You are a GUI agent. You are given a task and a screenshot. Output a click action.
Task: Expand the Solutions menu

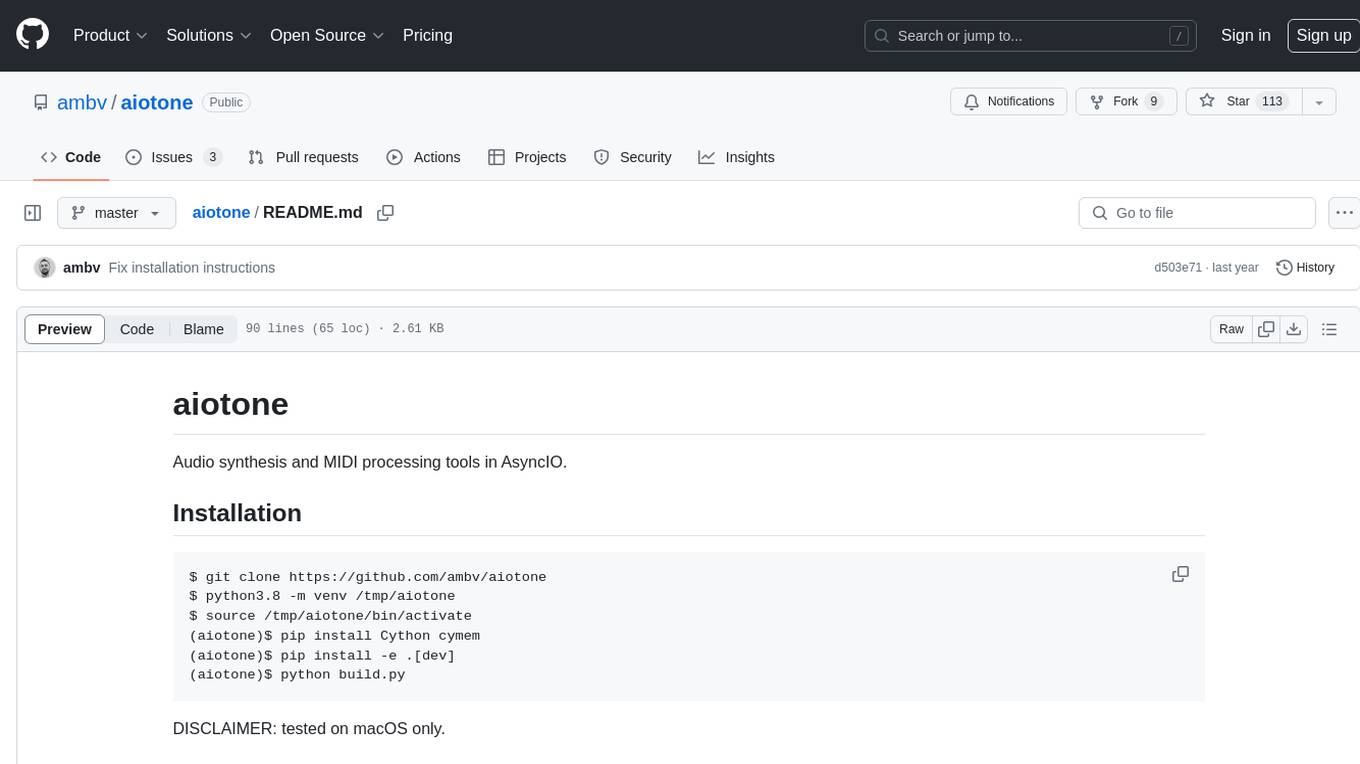[208, 35]
